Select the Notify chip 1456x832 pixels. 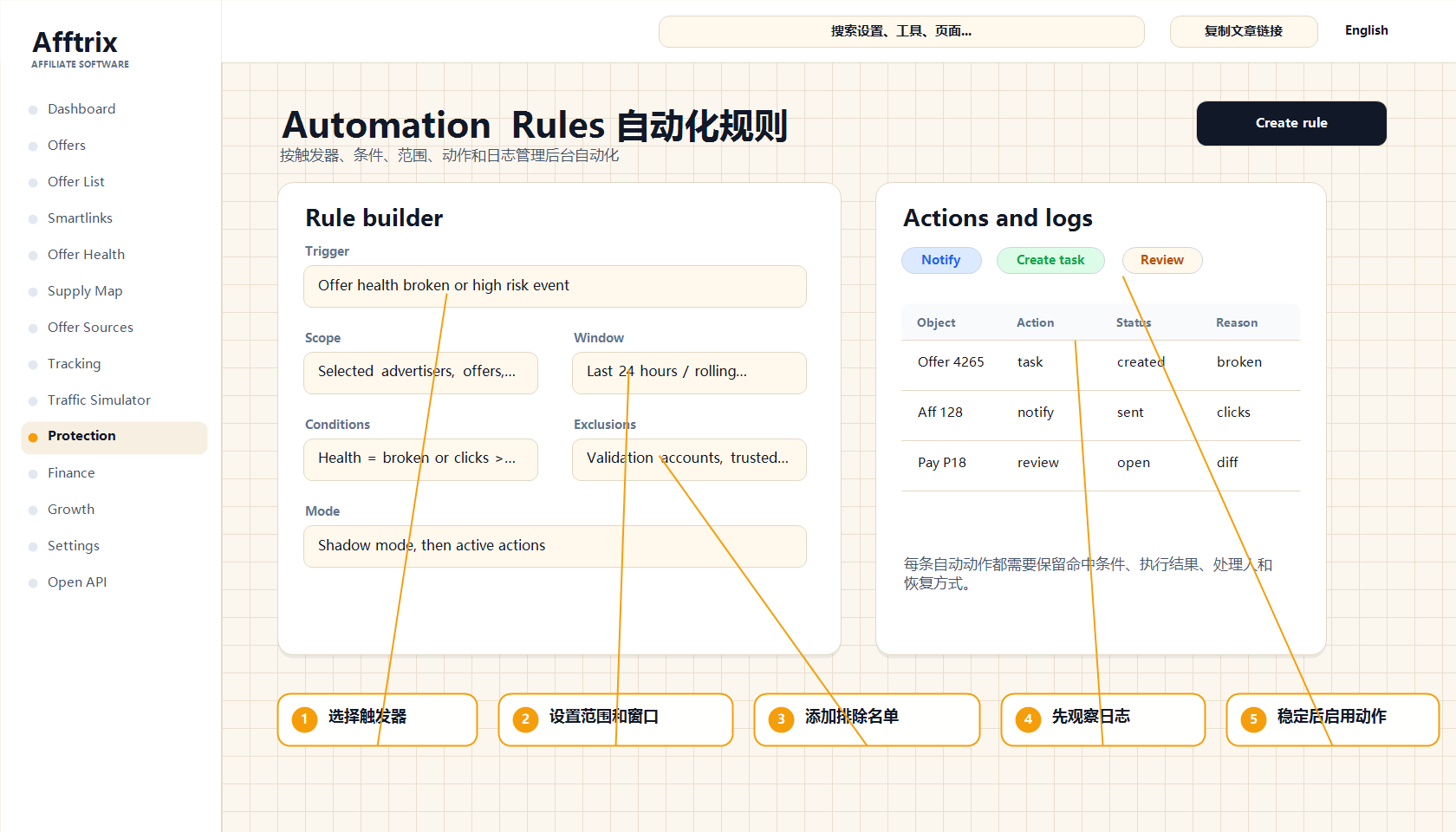click(x=941, y=260)
